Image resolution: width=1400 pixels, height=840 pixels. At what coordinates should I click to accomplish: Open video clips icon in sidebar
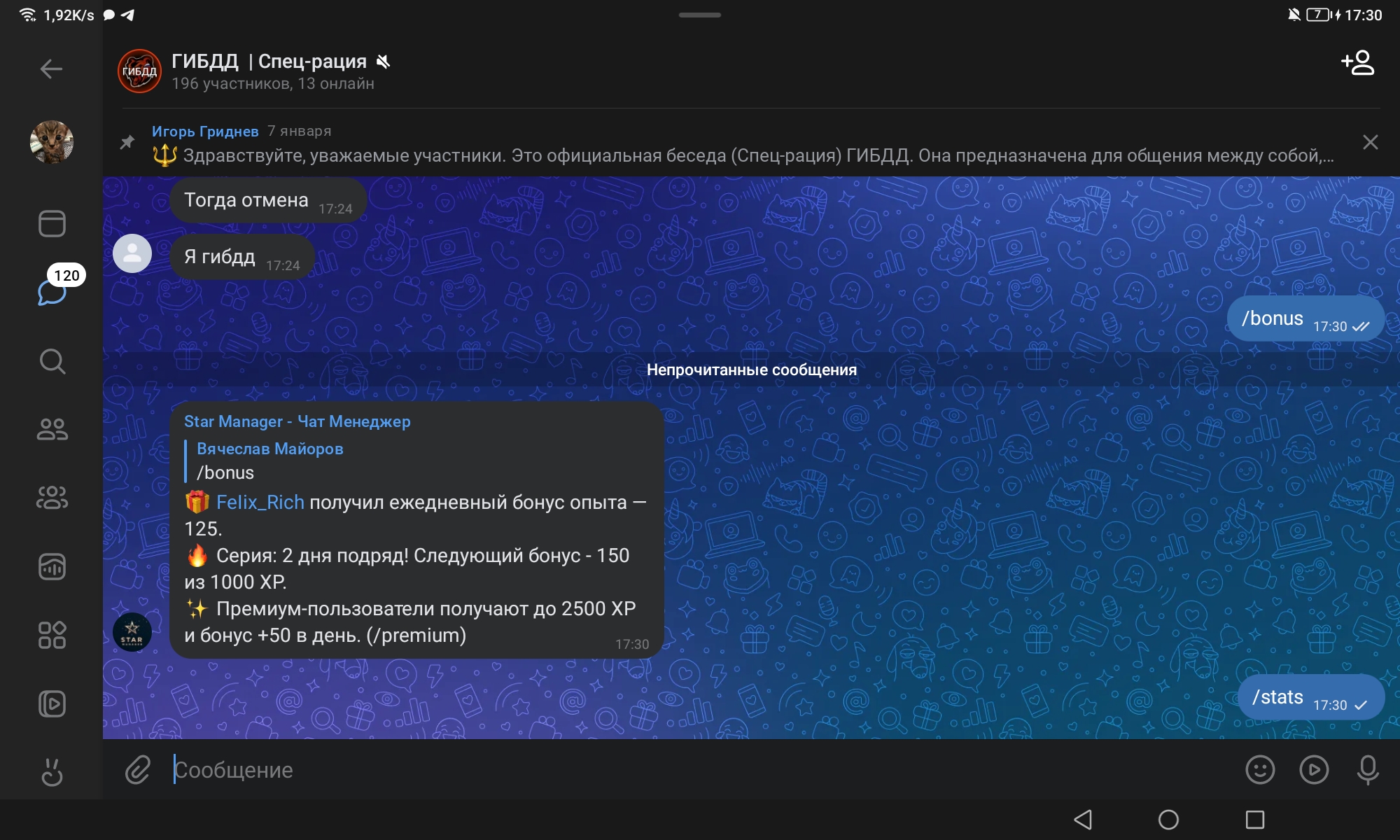[x=52, y=703]
